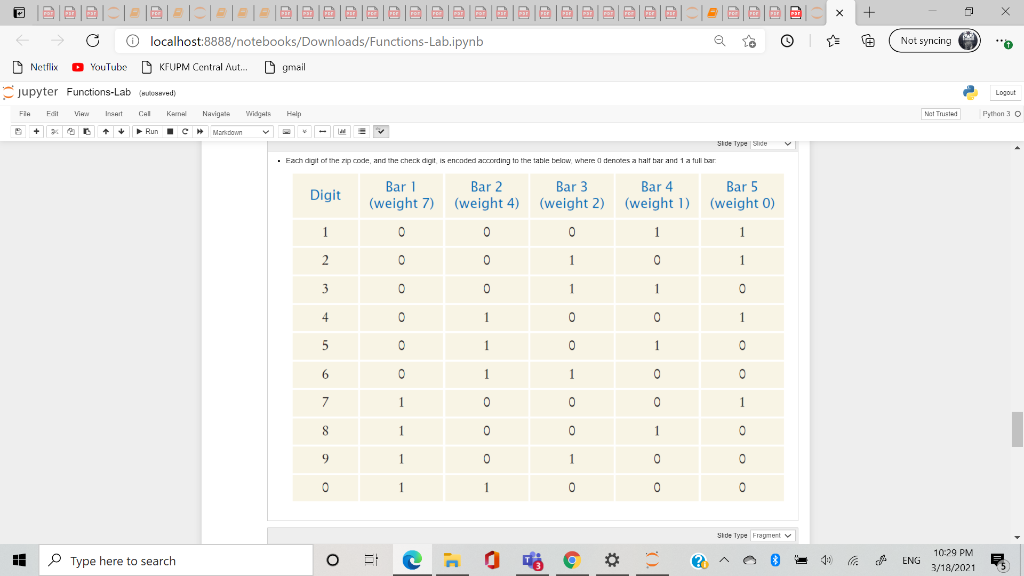Open browser Settings and more menu
1024x576 pixels.
1003,41
